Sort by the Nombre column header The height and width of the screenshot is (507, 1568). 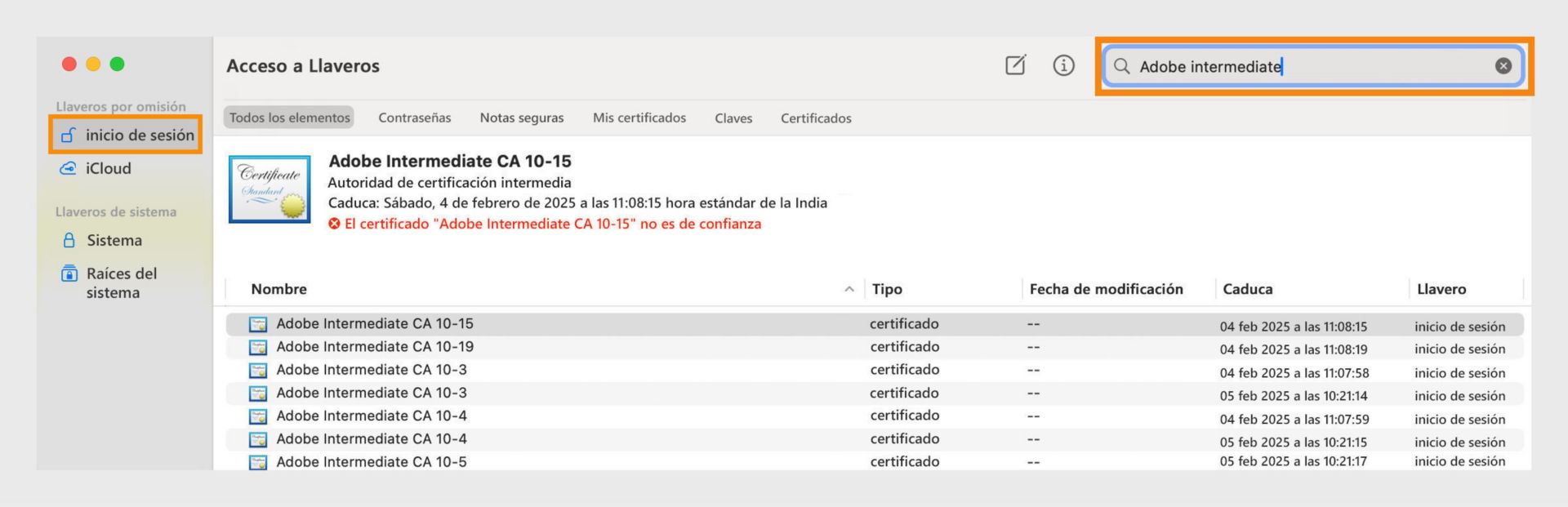click(278, 289)
